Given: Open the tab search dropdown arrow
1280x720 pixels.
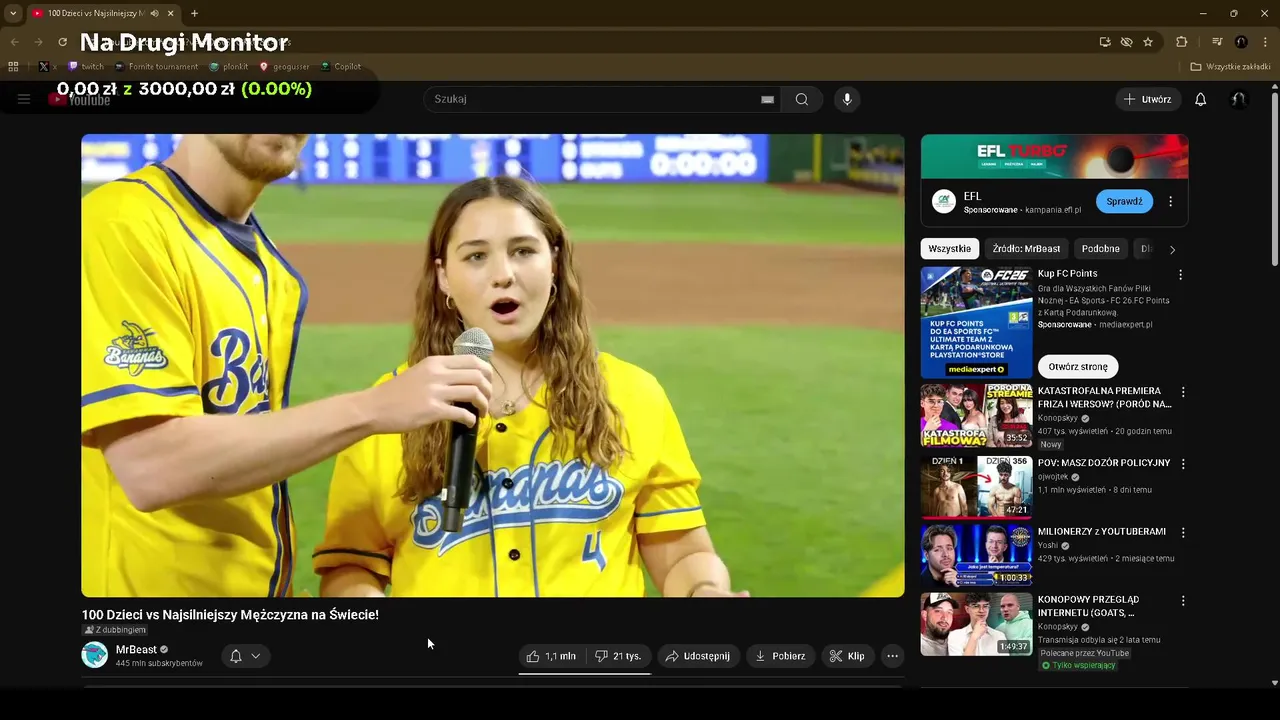Looking at the screenshot, I should 13,13.
